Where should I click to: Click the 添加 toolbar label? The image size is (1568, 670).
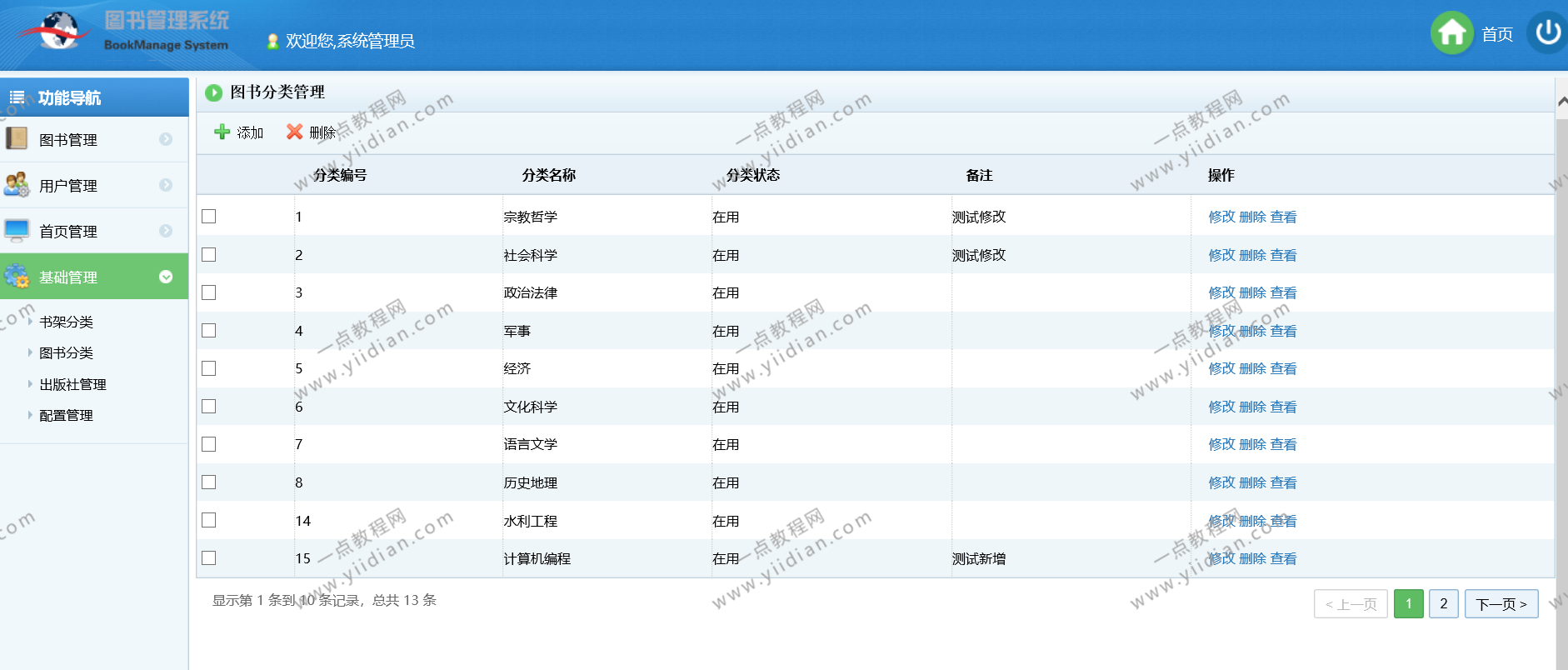click(x=250, y=132)
